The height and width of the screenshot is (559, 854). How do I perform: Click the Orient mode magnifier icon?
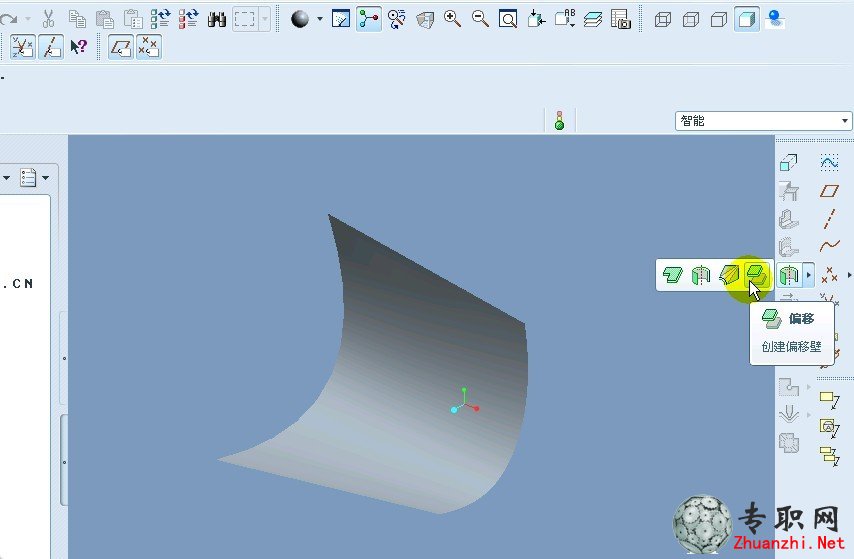pyautogui.click(x=397, y=19)
